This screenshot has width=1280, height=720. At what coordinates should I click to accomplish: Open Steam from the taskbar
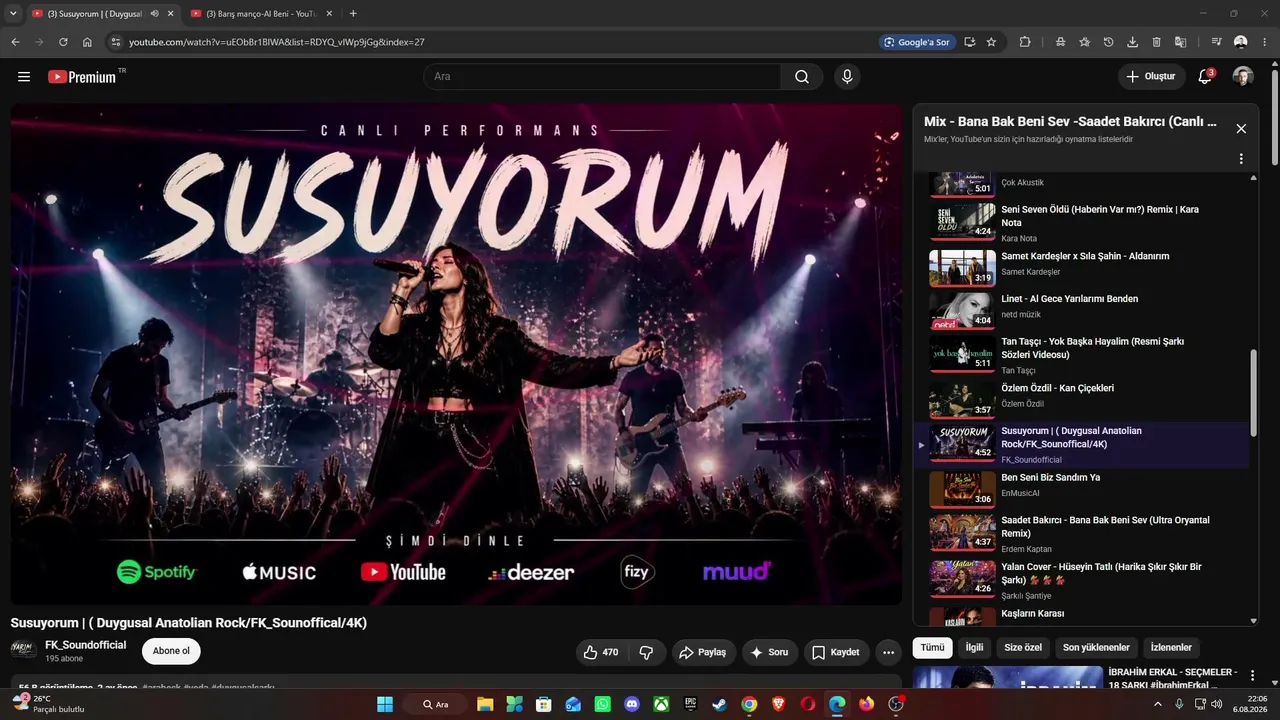point(720,704)
